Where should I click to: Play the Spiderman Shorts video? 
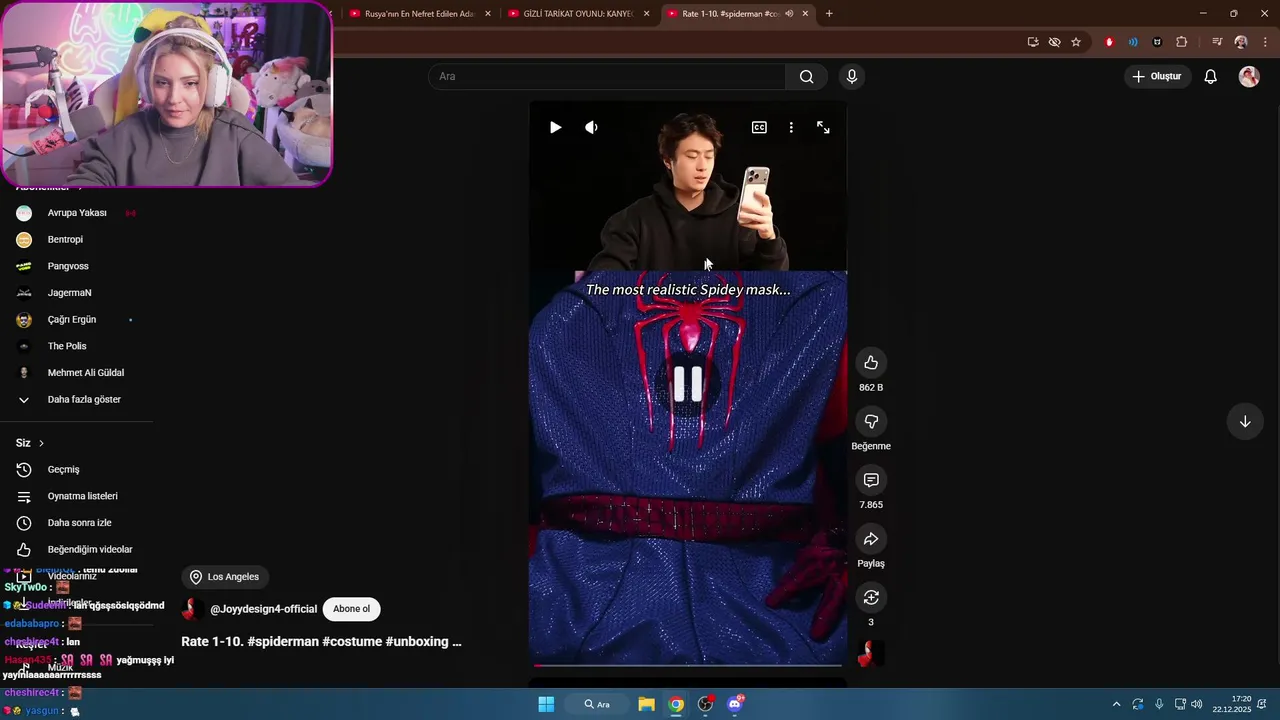555,127
